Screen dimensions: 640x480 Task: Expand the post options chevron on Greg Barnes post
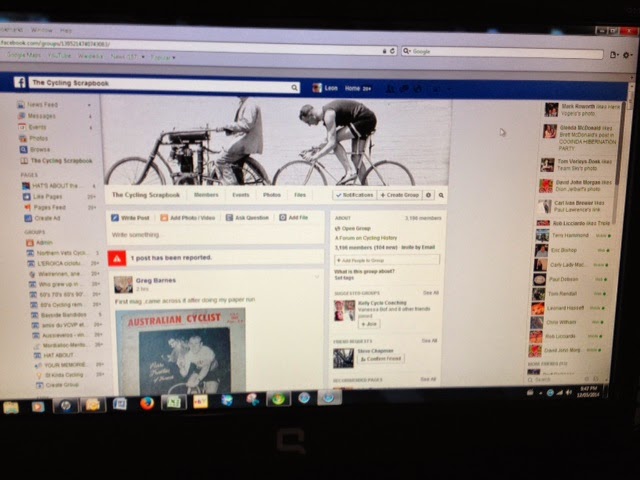317,278
